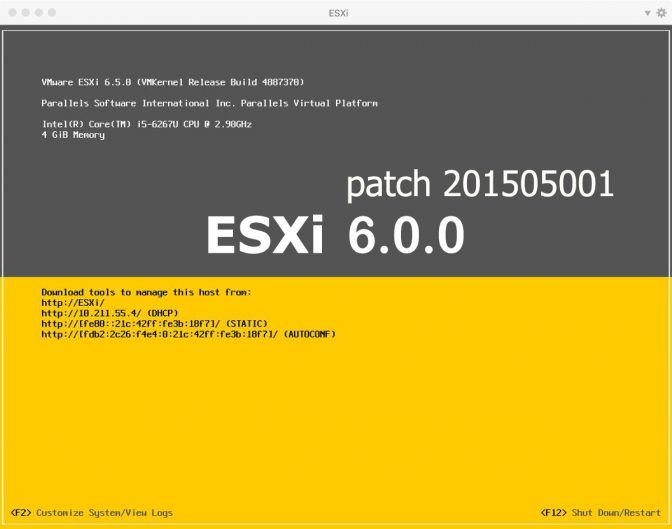This screenshot has height=529, width=672.
Task: Click the 'Download tools to manage this host' text
Action: (x=146, y=292)
